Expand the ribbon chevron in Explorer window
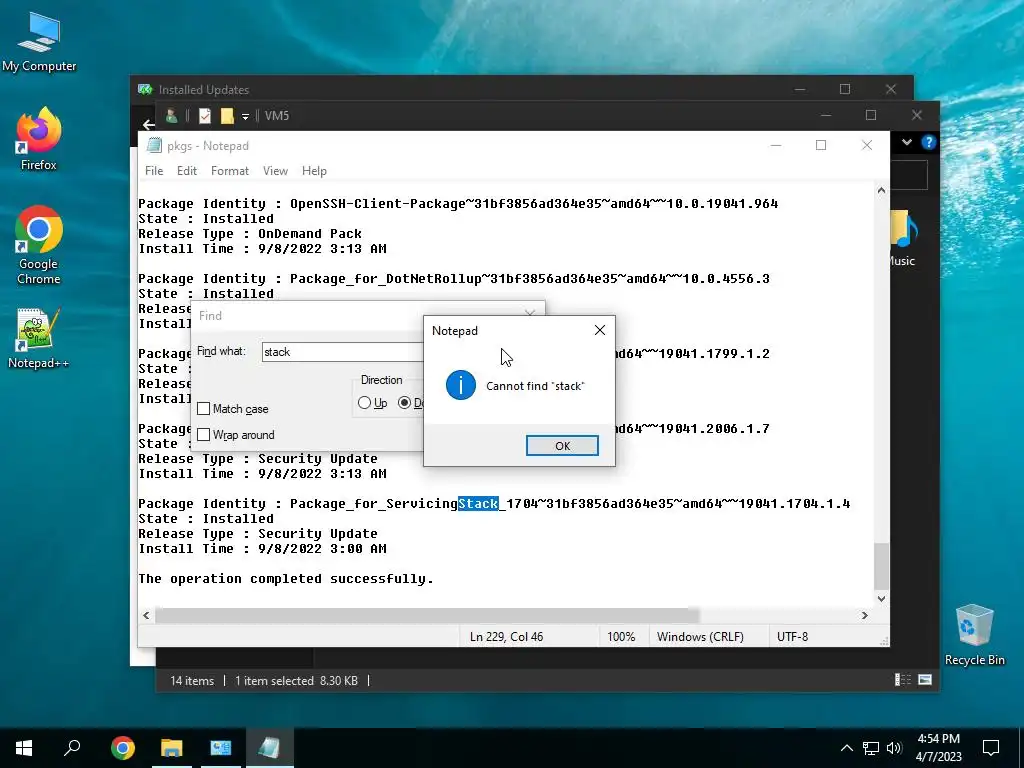The height and width of the screenshot is (768, 1024). tap(906, 142)
